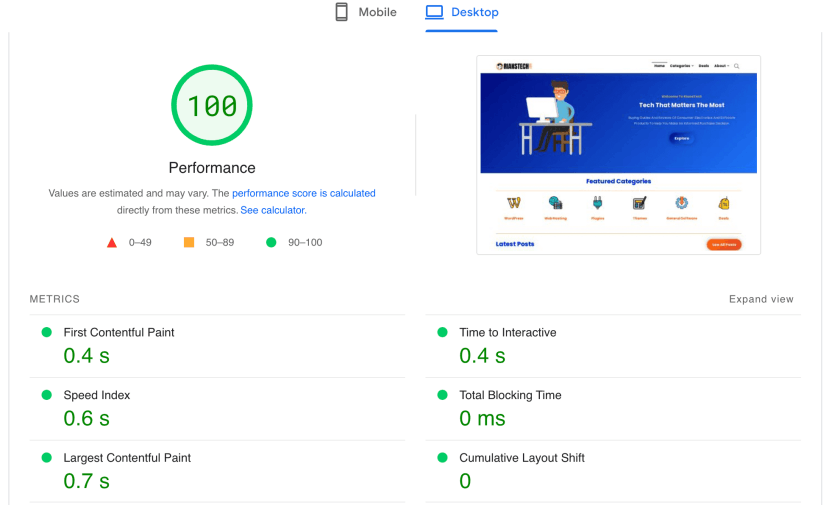
Task: Click the First Contentful Paint label
Action: 119,333
